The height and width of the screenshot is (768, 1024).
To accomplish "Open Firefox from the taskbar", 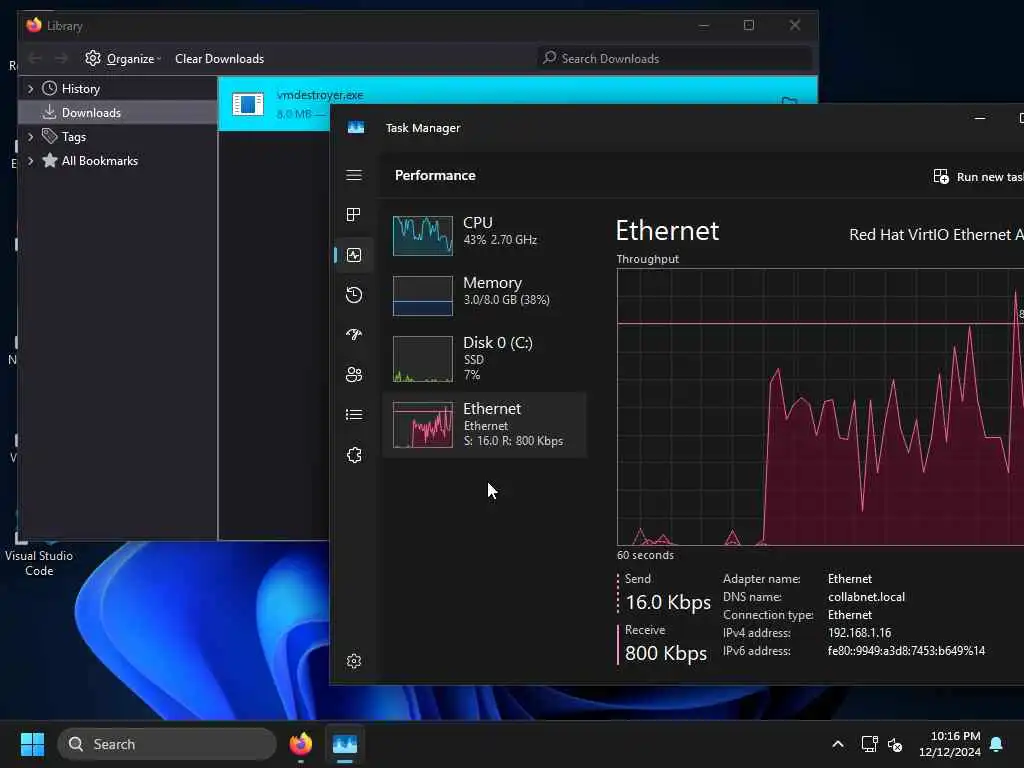I will (301, 744).
